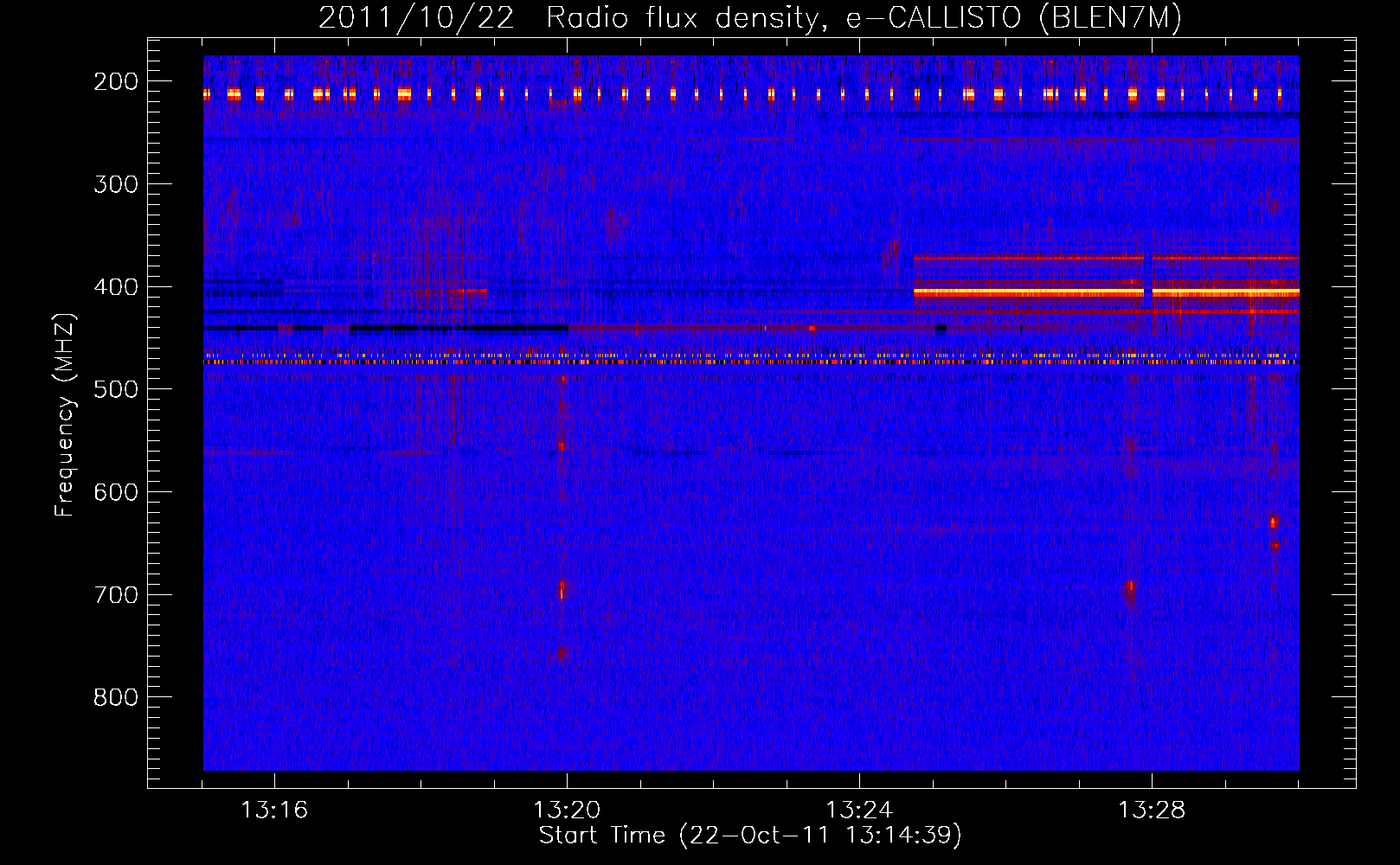This screenshot has width=1400, height=865.
Task: Click the 500 frequency tick label
Action: pos(116,389)
